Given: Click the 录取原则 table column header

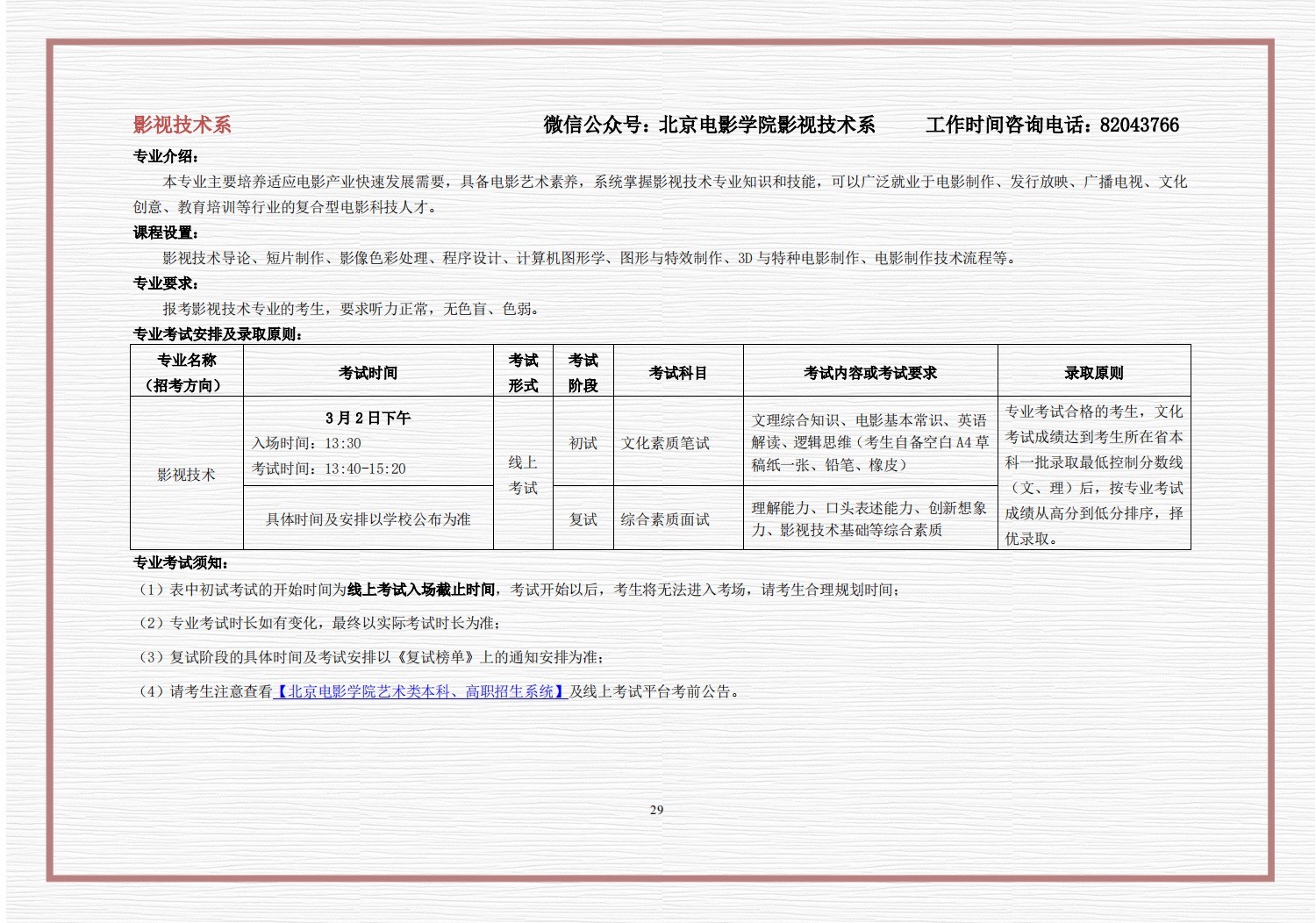Looking at the screenshot, I should tap(1093, 373).
